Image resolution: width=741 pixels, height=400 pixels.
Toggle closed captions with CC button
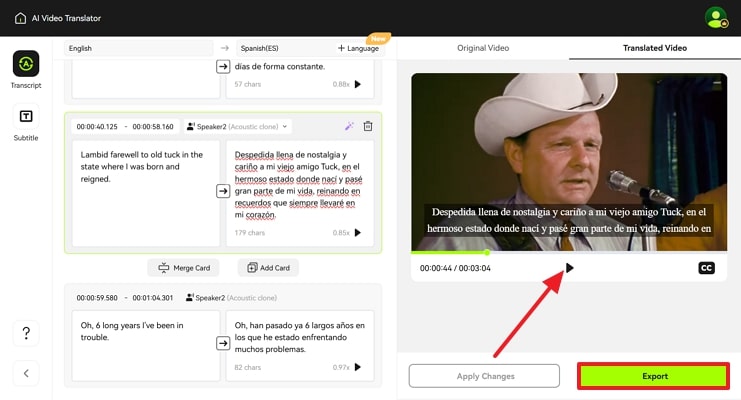click(707, 268)
